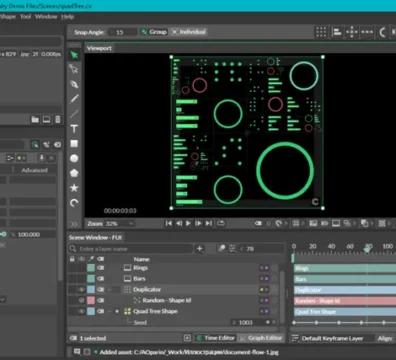Viewport: 396px width, 360px height.
Task: Select the Polygon shape tool
Action: pyautogui.click(x=74, y=173)
